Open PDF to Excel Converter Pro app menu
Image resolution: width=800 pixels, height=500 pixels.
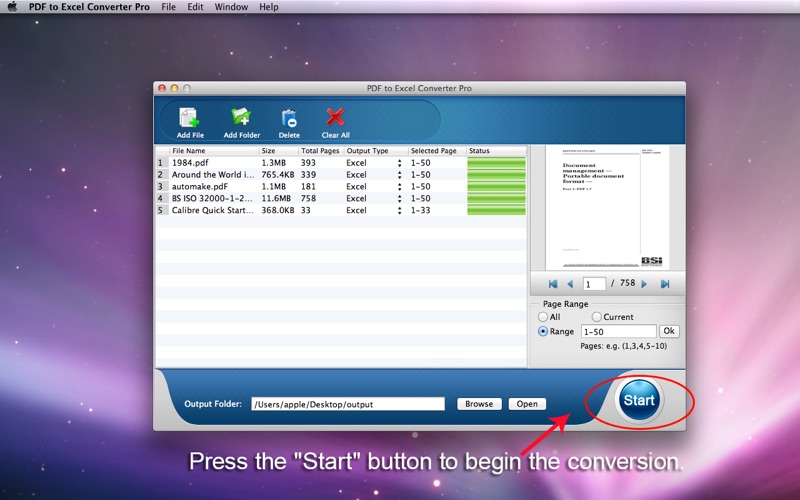coord(89,7)
